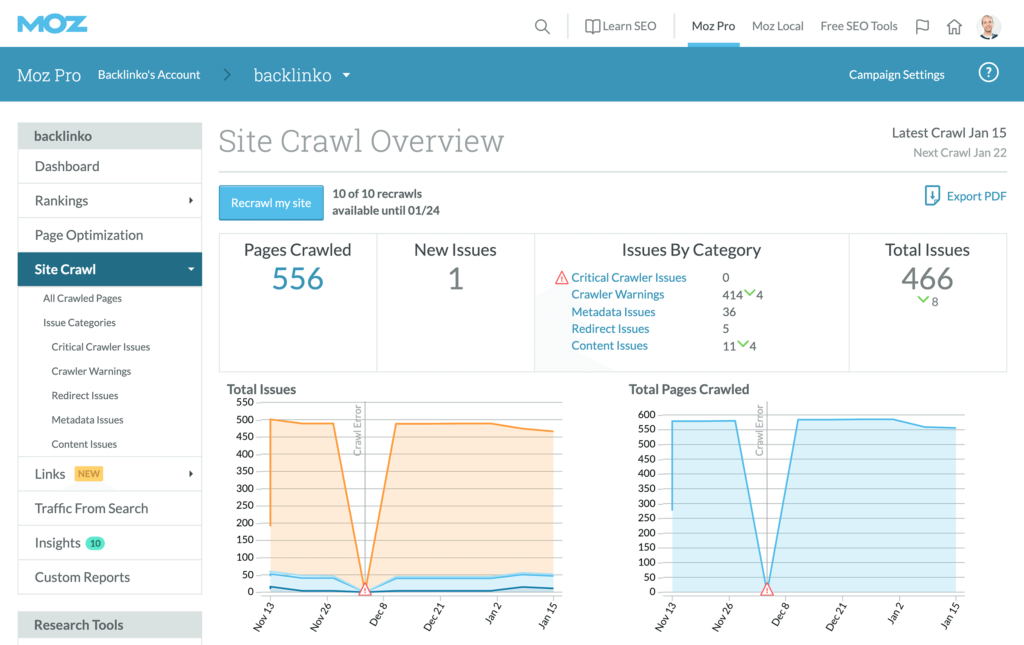The image size is (1024, 645).
Task: Open Traffic From Search
Action: point(110,509)
